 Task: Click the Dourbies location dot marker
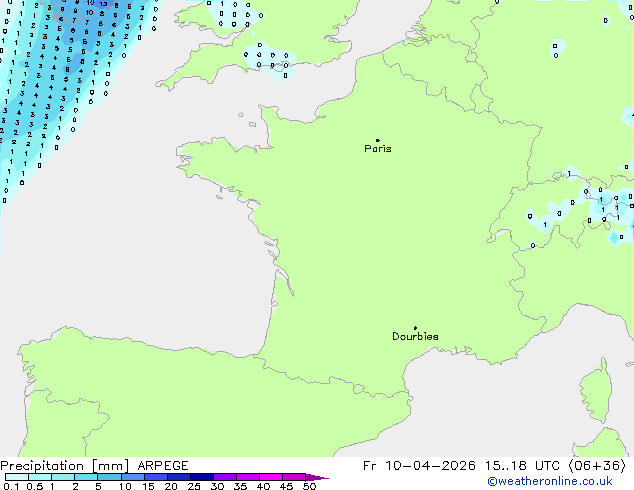(415, 328)
